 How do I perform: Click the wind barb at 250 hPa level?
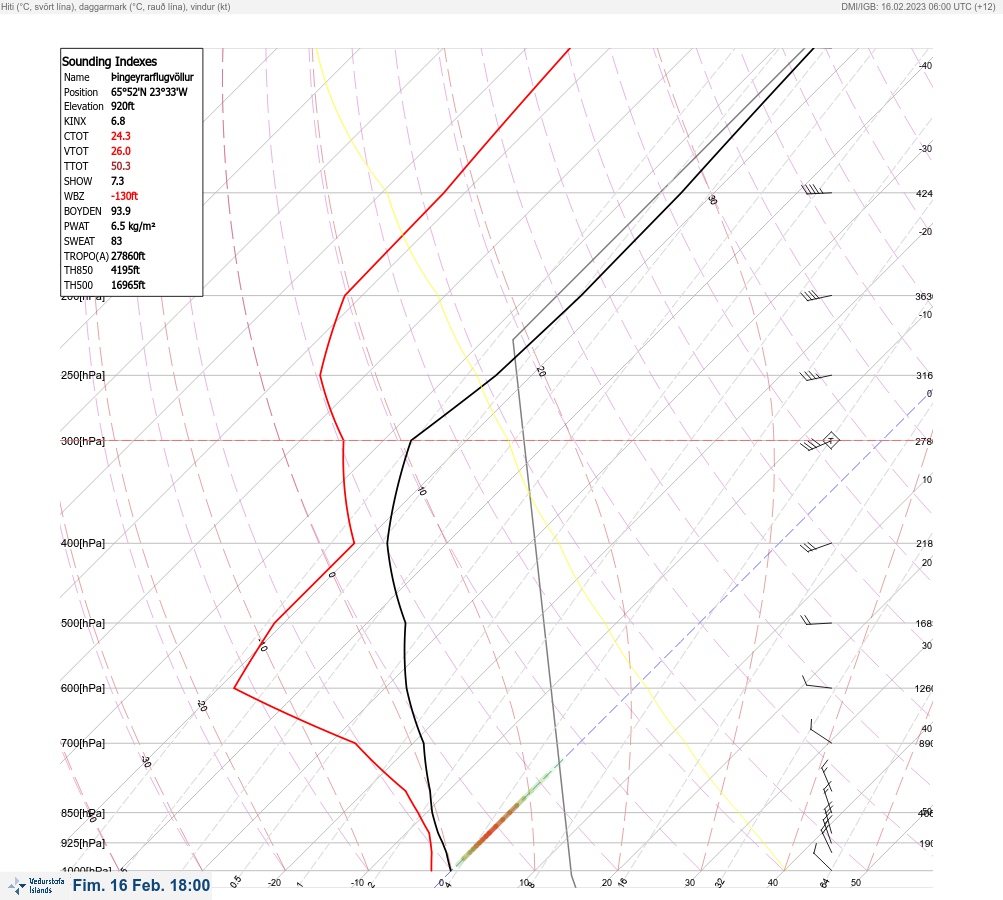816,376
